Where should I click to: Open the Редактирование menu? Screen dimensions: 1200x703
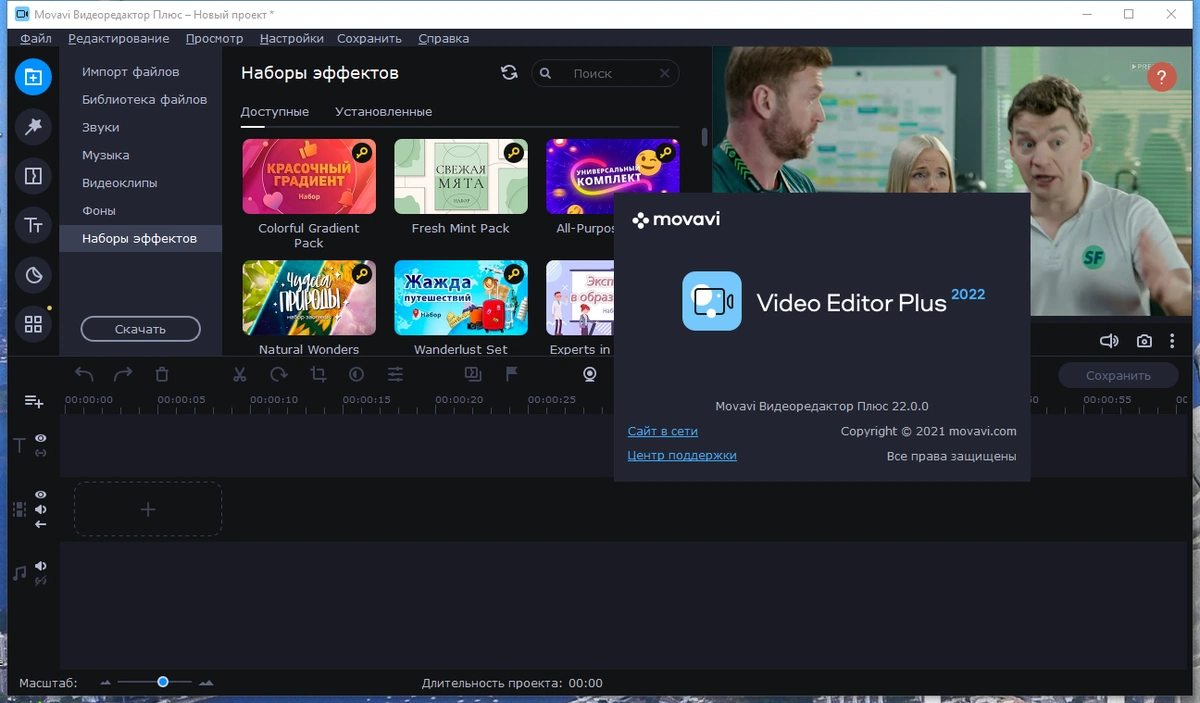click(x=119, y=38)
